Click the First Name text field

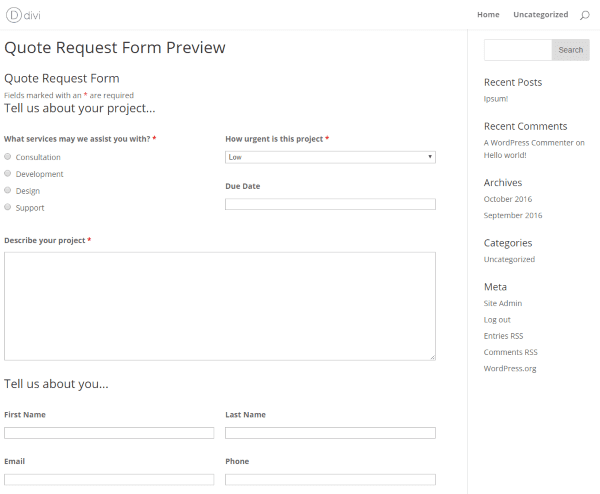109,433
